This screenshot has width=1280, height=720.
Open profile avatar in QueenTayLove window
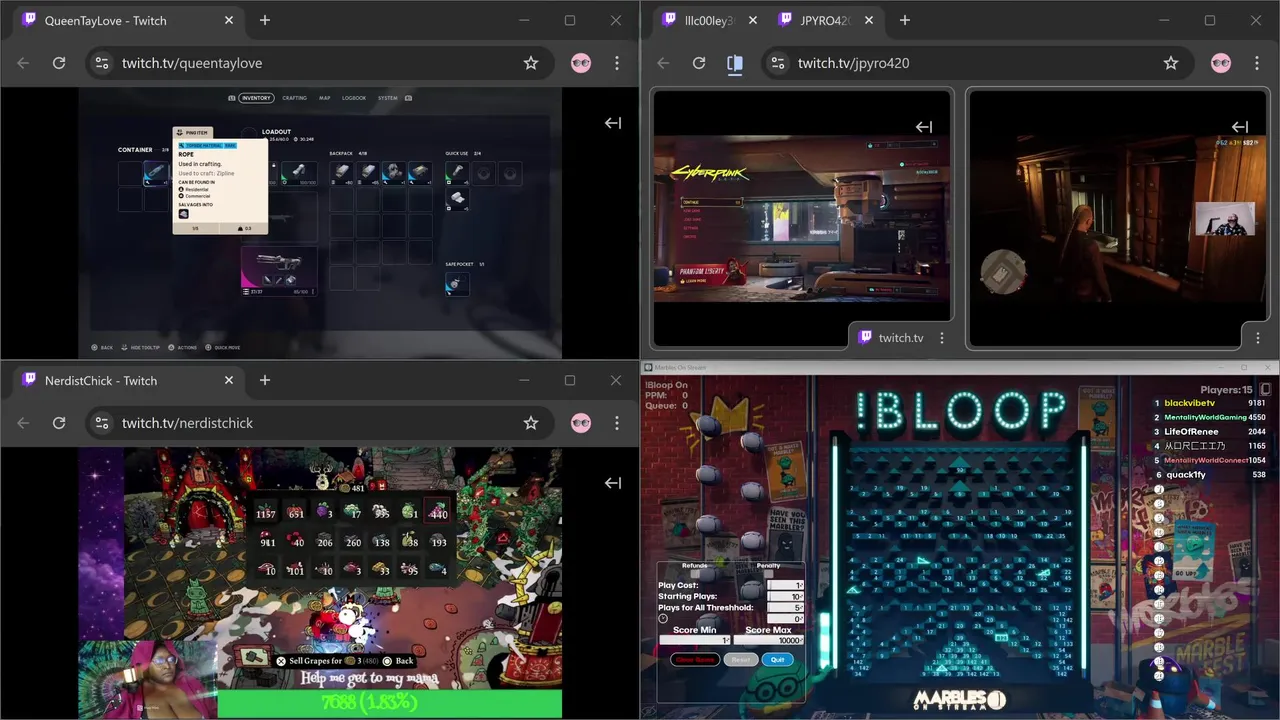pos(581,63)
